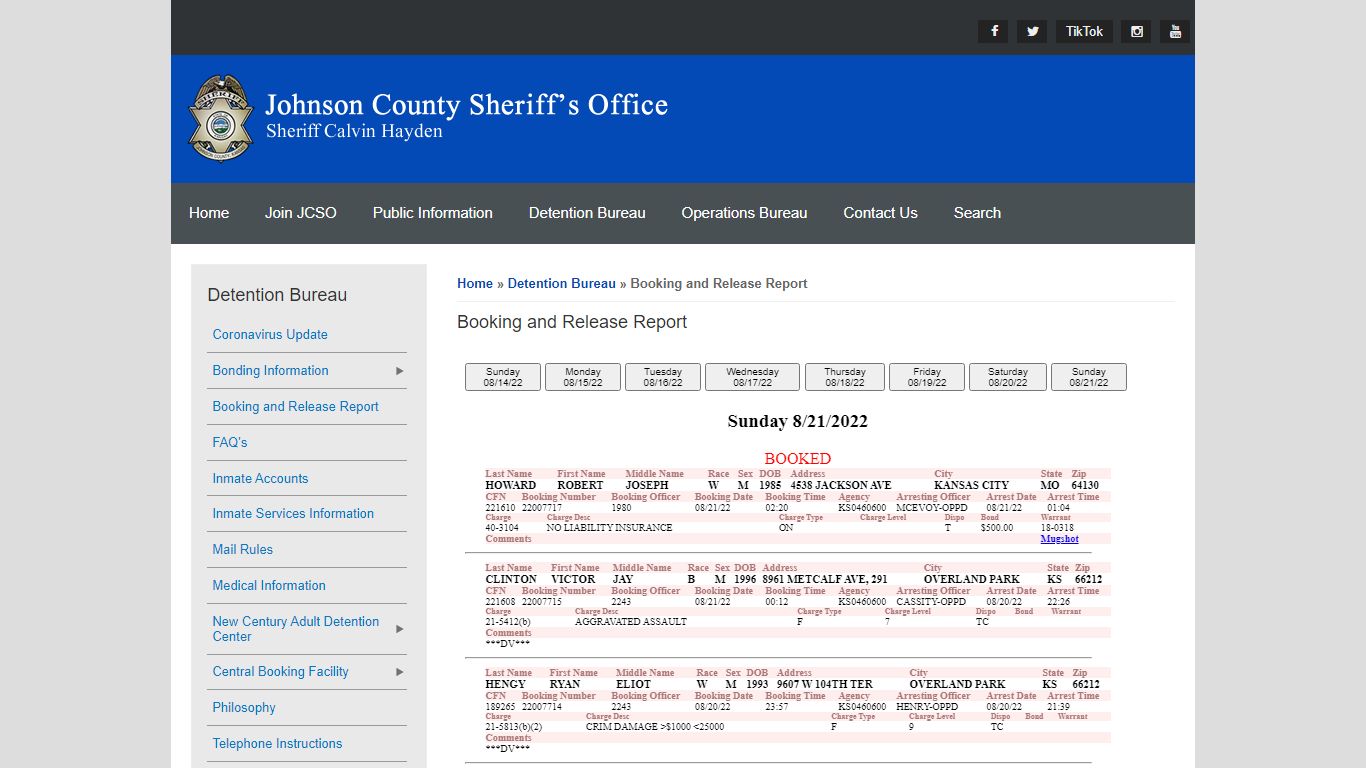This screenshot has width=1366, height=768.
Task: Open the Instagram social icon
Action: [x=1136, y=31]
